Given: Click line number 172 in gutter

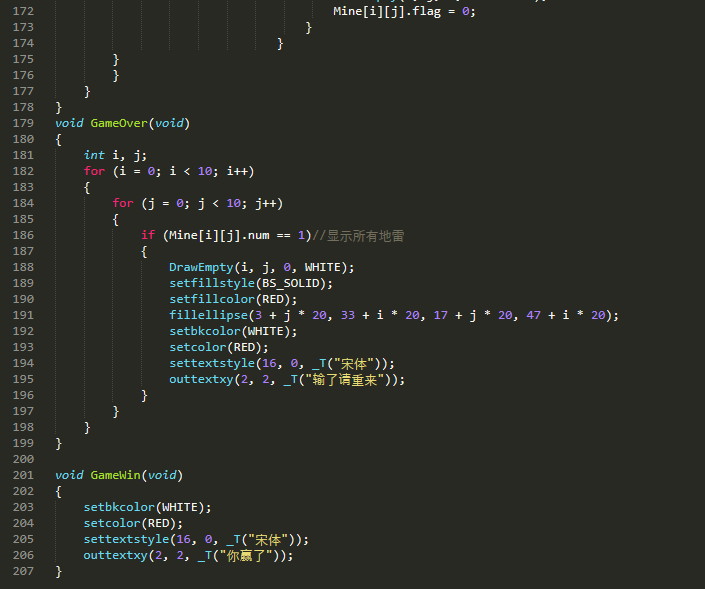Looking at the screenshot, I should pyautogui.click(x=23, y=11).
